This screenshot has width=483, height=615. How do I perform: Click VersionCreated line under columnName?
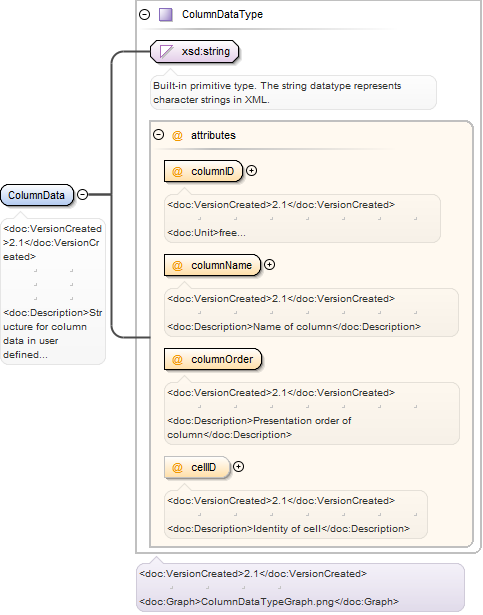click(281, 299)
